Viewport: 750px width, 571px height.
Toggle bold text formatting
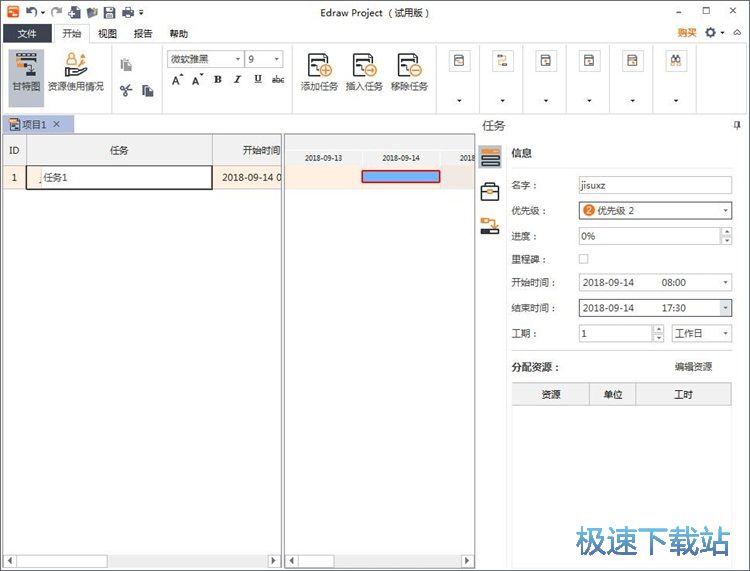tap(218, 80)
